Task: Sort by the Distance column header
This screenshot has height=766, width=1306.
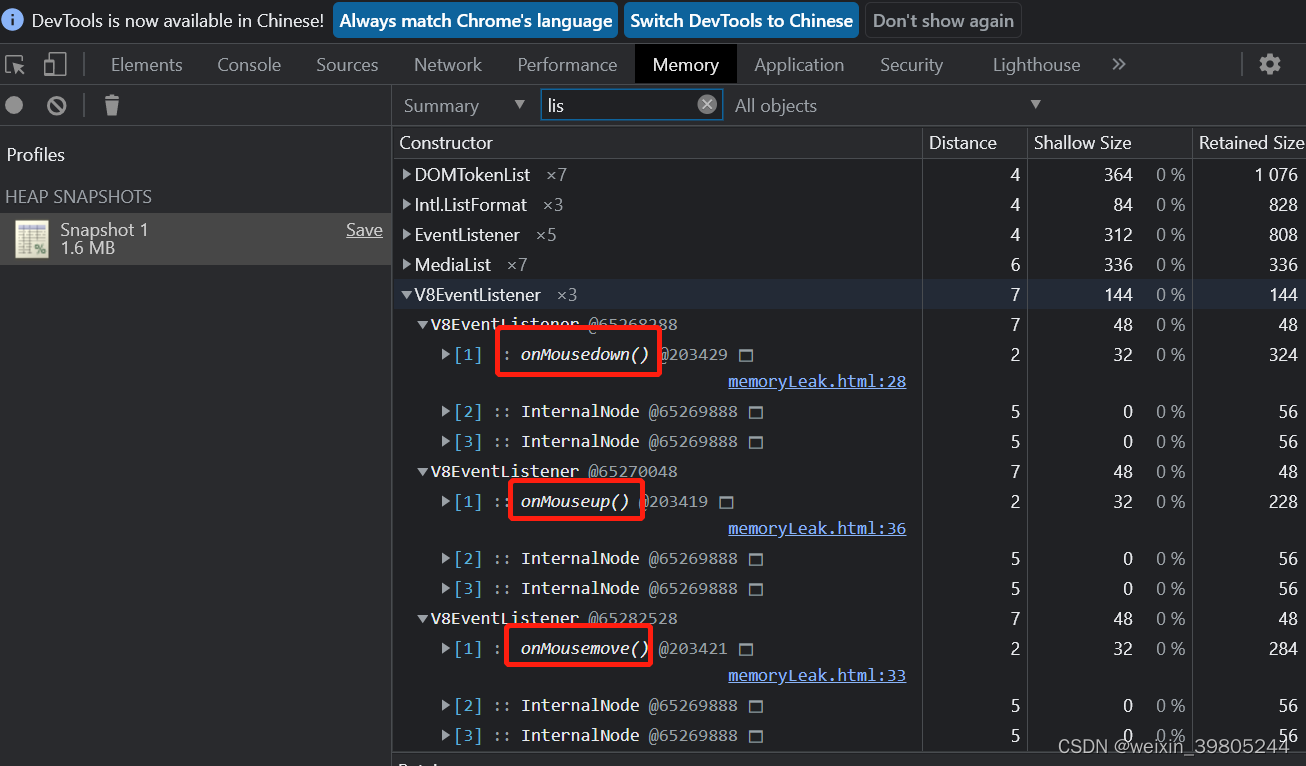Action: point(974,143)
